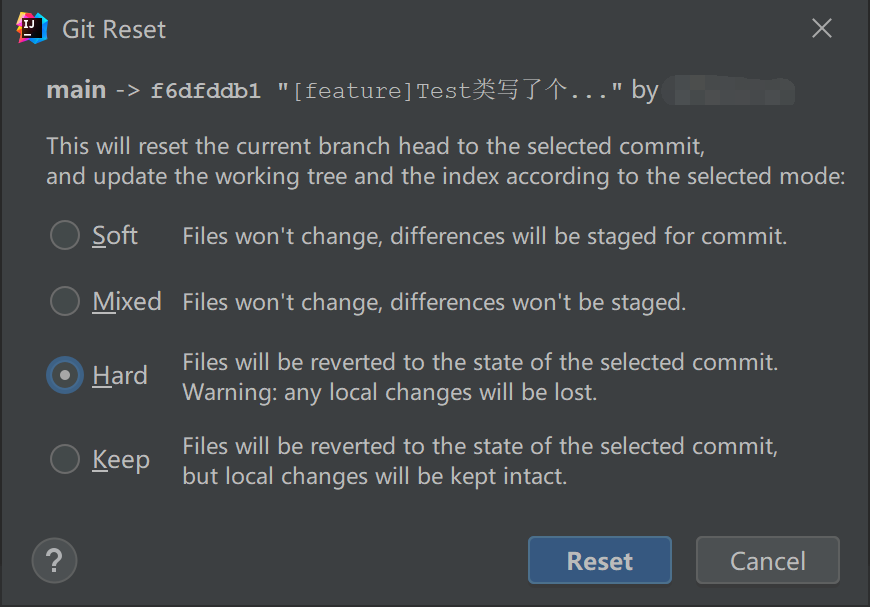Confirm with the Reset button

[599, 561]
